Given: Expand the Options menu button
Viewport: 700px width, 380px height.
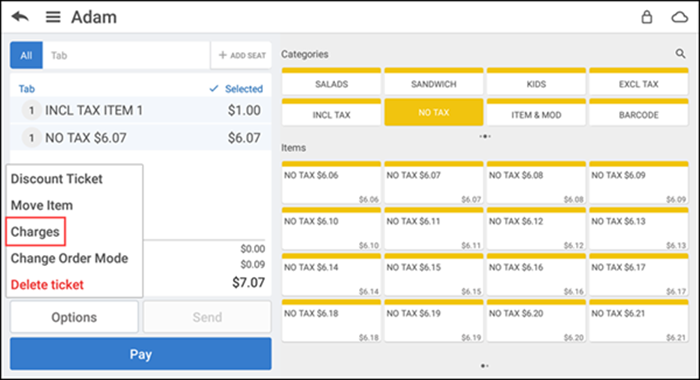Looking at the screenshot, I should [74, 317].
